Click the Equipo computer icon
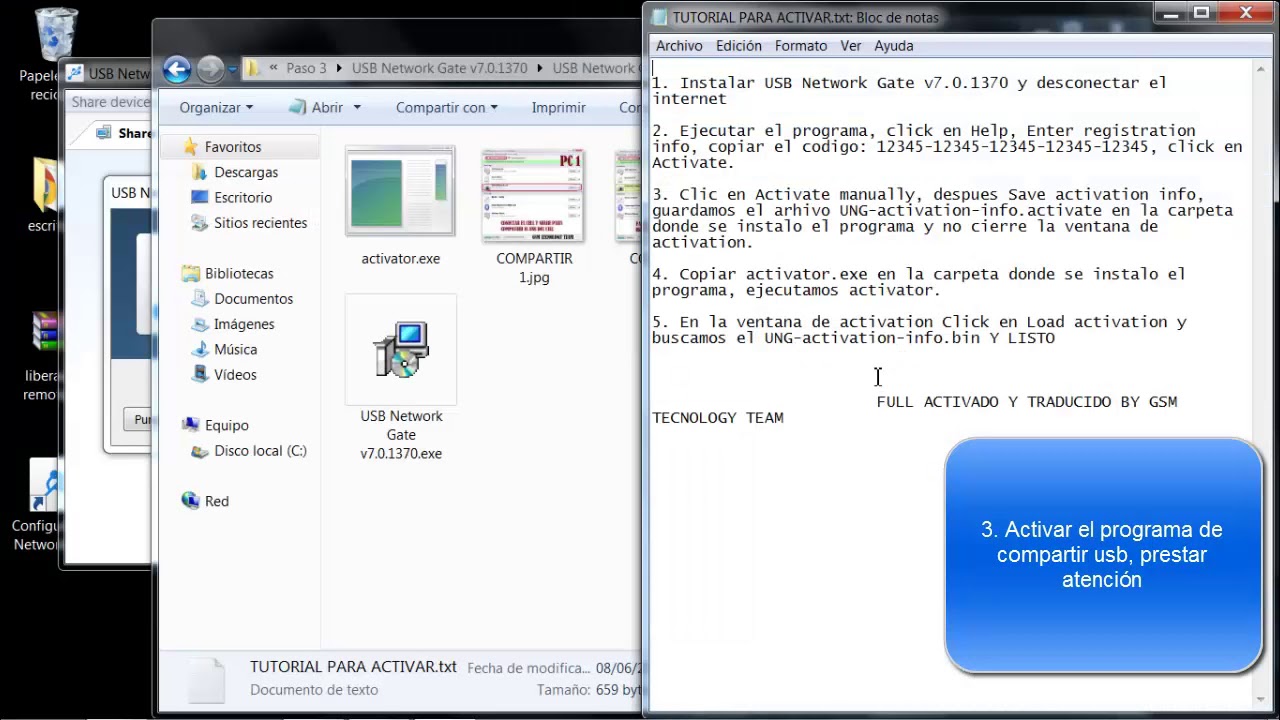This screenshot has width=1280, height=720. click(191, 425)
